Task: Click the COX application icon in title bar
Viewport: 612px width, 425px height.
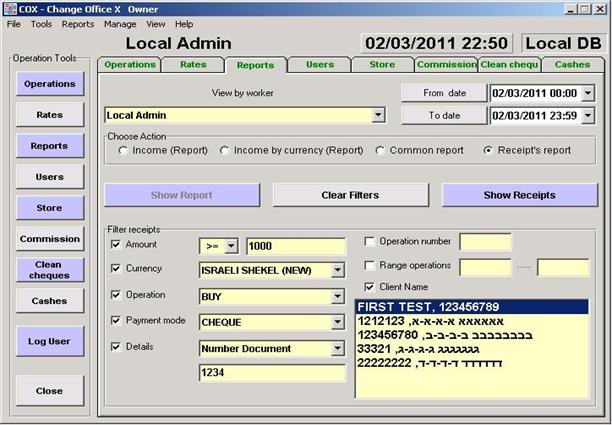Action: coord(10,8)
